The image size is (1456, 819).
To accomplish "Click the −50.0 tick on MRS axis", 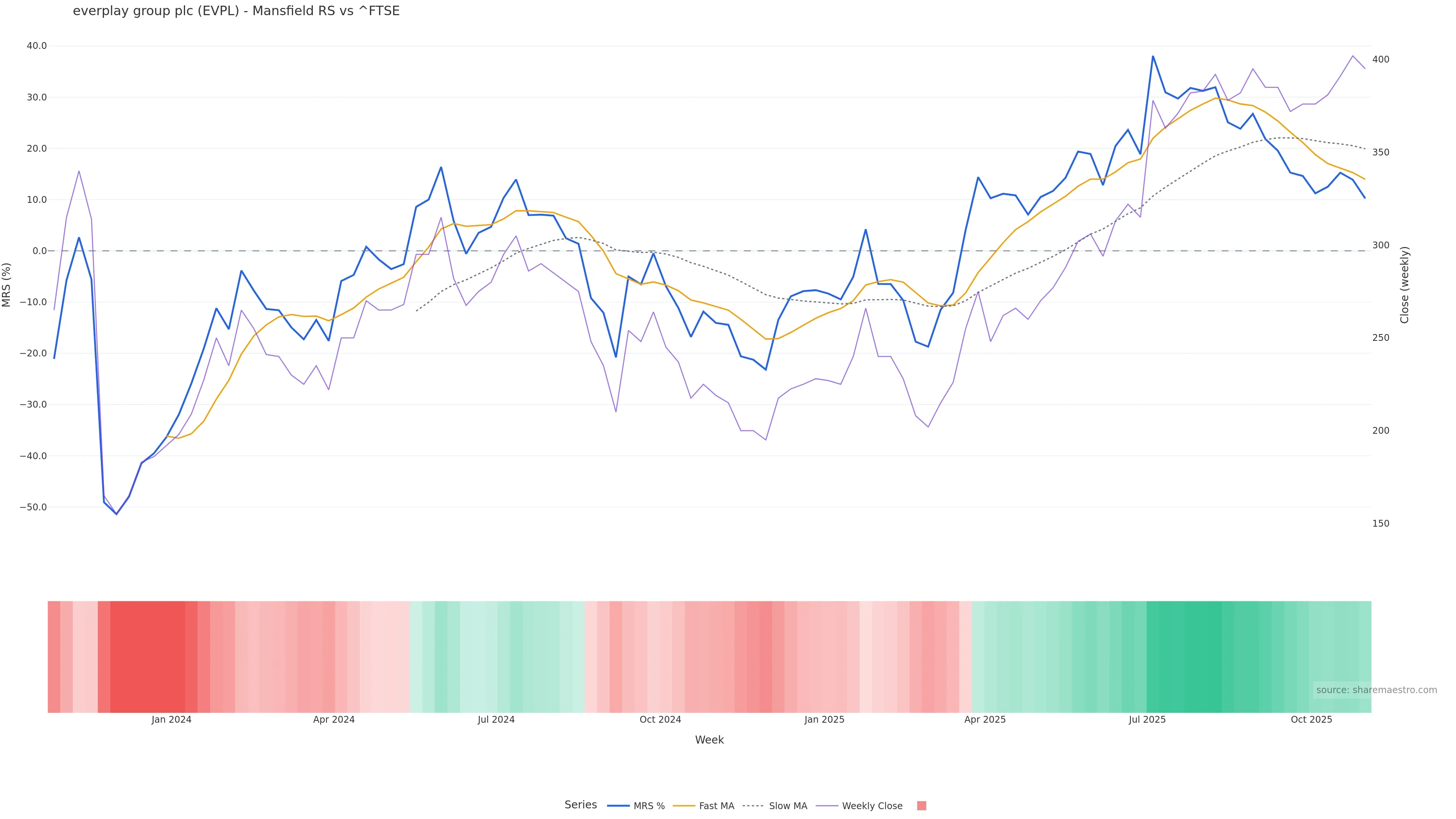I will (x=33, y=507).
